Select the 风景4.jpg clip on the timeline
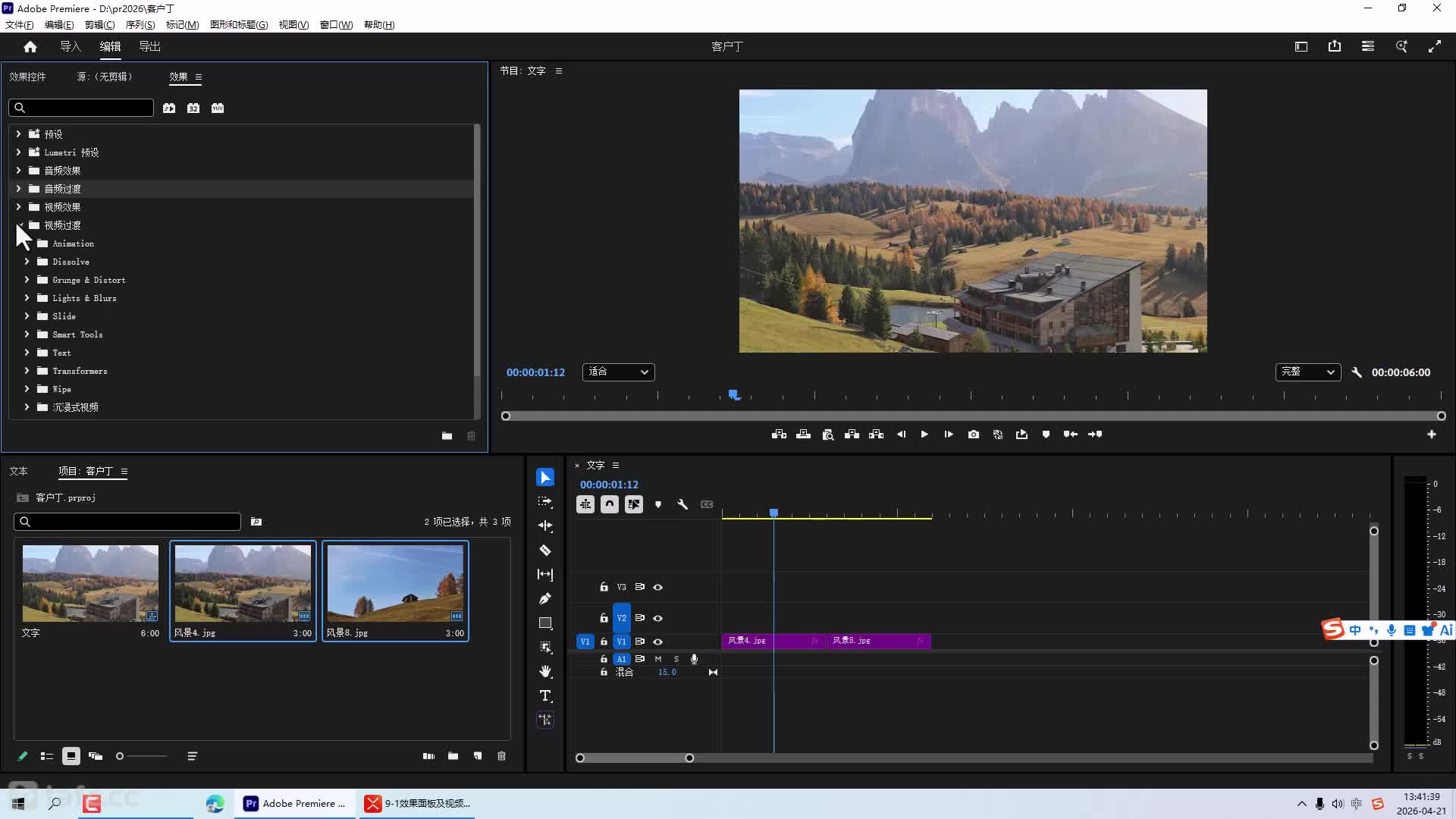This screenshot has width=1456, height=819. (773, 642)
